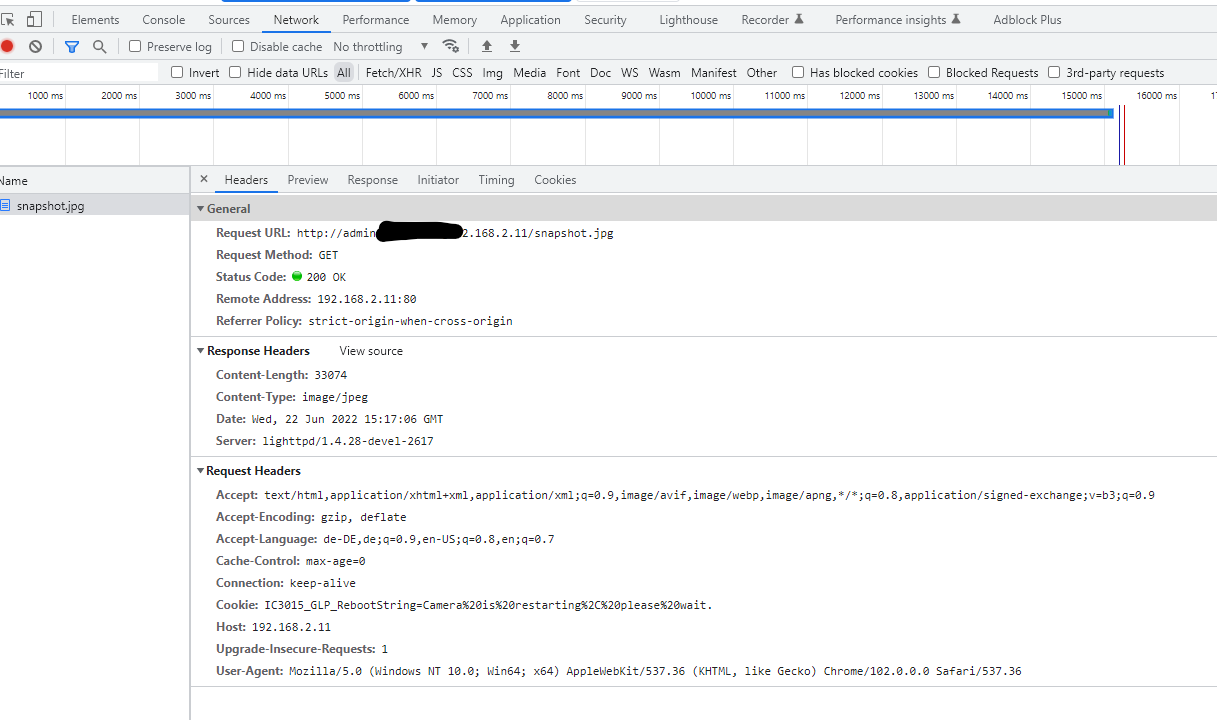Image resolution: width=1217 pixels, height=720 pixels.
Task: Open the Cookies tab of the request
Action: (555, 180)
